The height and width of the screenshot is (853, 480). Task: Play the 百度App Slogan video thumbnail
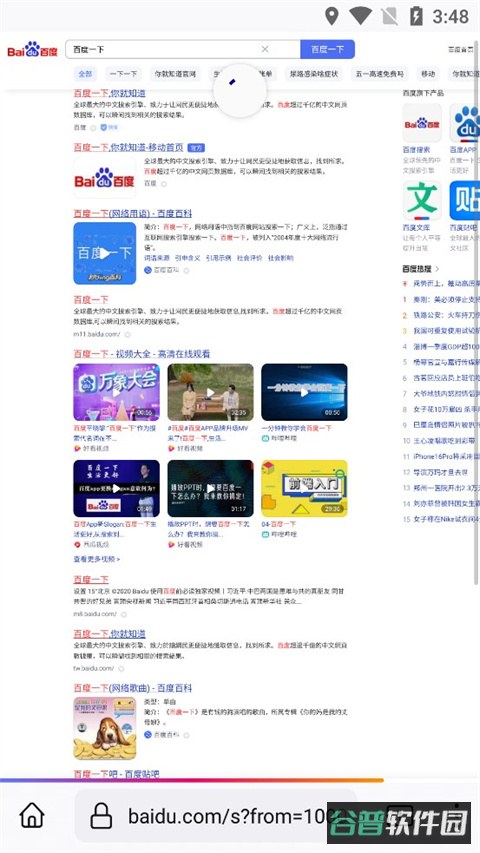116,489
